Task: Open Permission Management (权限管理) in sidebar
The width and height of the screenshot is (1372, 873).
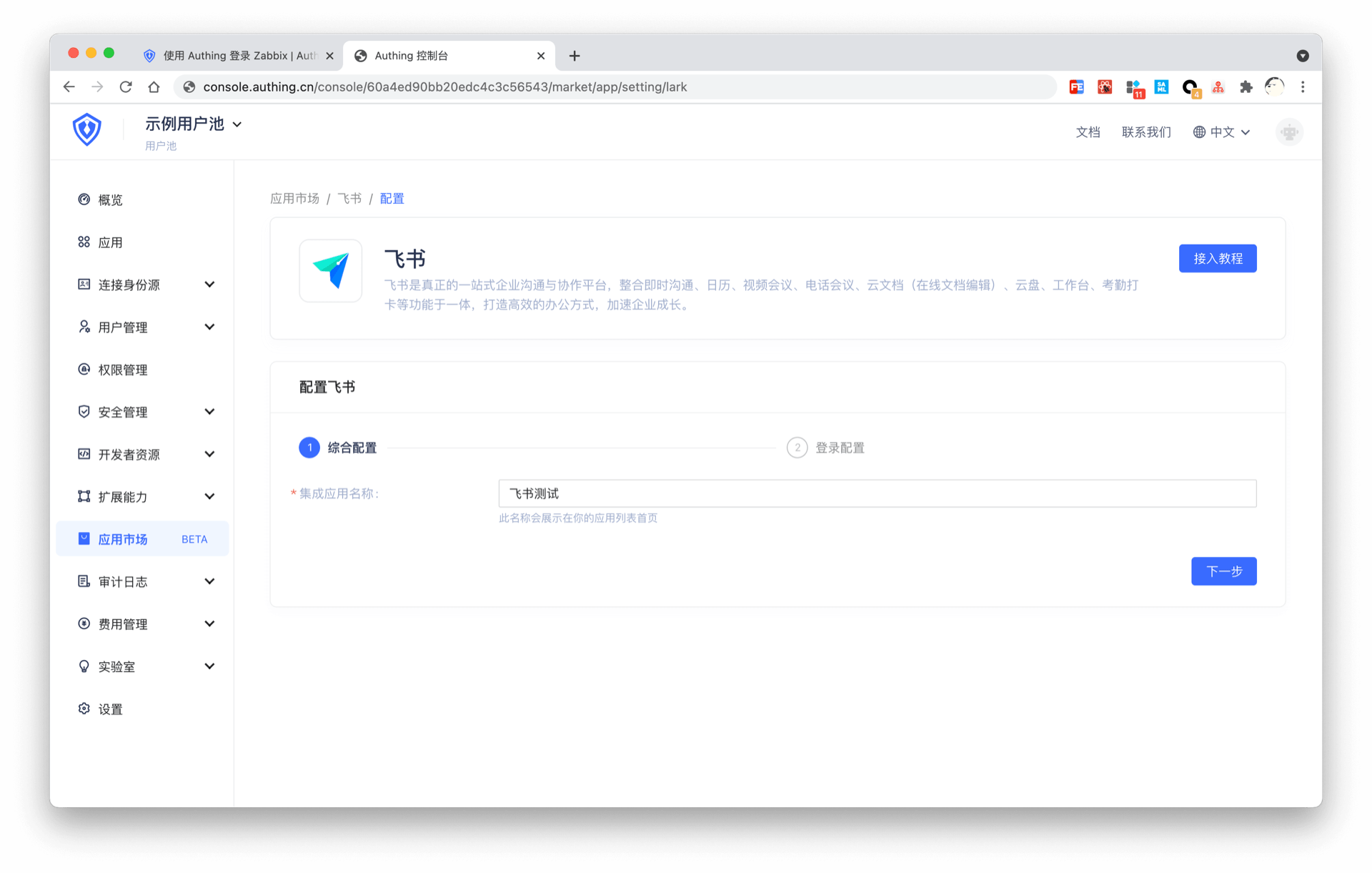Action: (x=122, y=370)
